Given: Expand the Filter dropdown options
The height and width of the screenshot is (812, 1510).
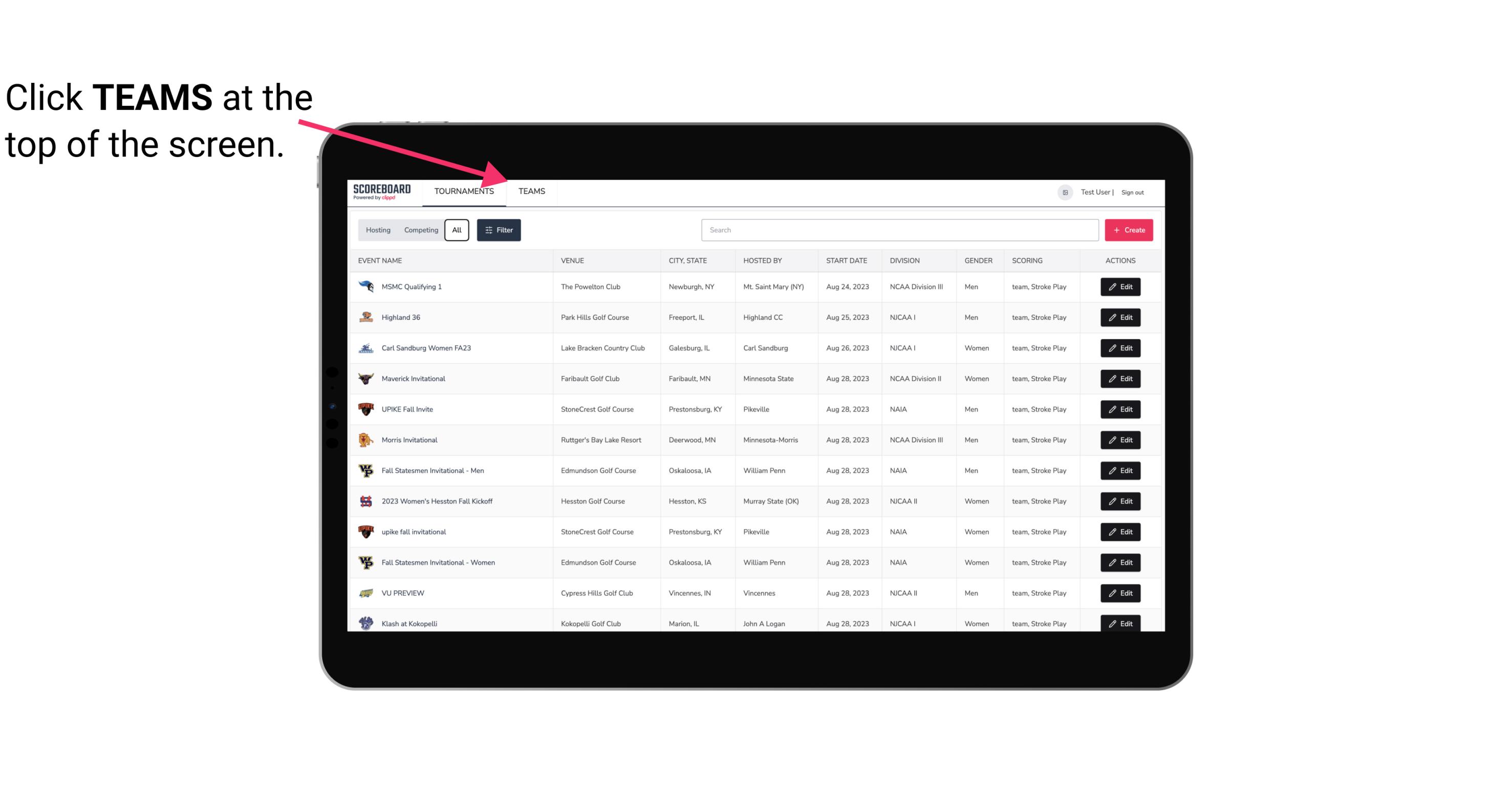Looking at the screenshot, I should [x=500, y=230].
